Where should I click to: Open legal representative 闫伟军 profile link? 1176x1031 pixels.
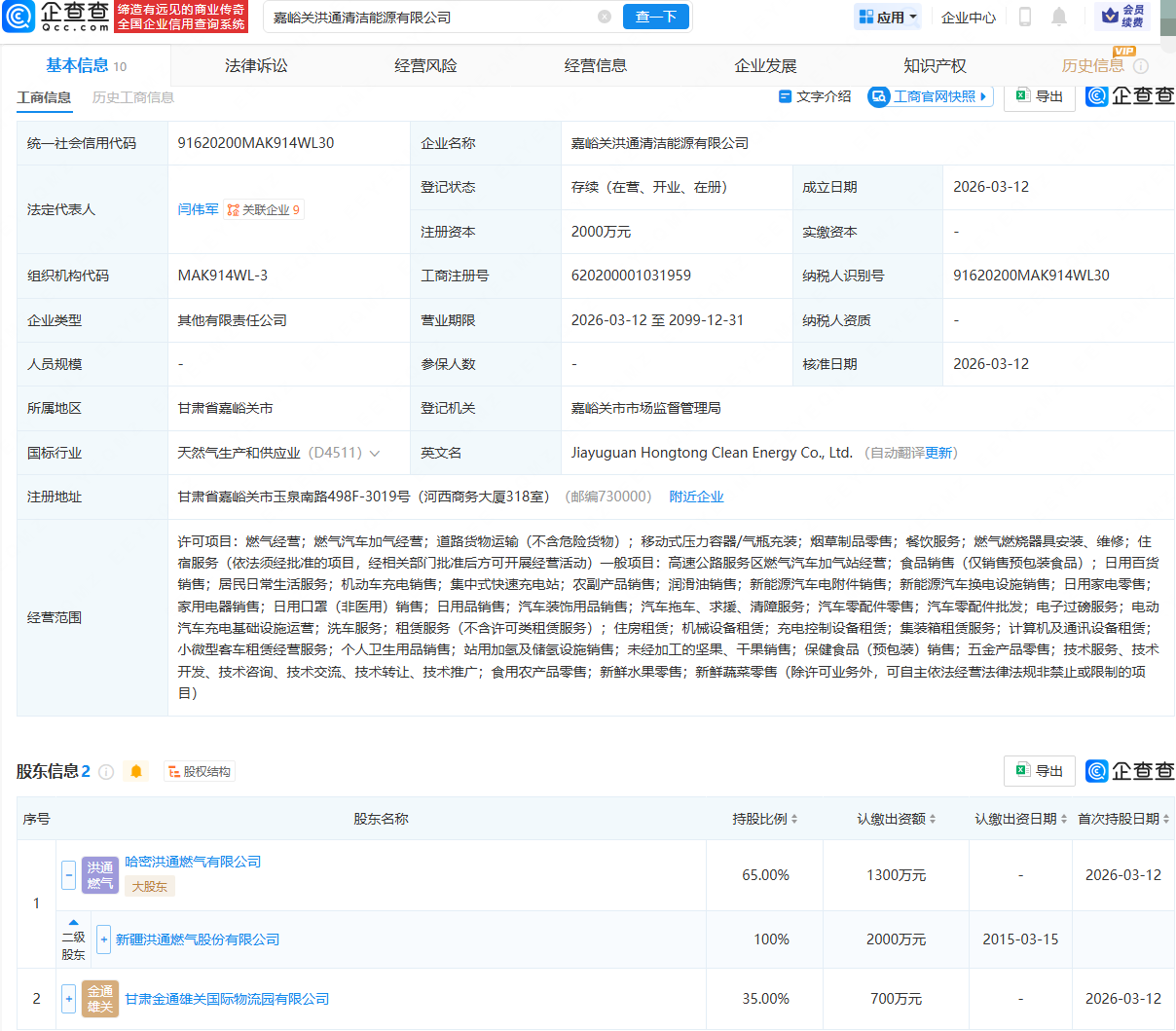point(198,208)
